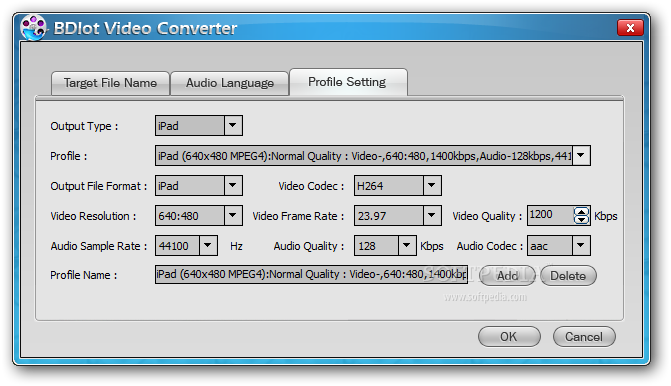Confirm settings with the OK button
671x386 pixels.
(x=509, y=337)
